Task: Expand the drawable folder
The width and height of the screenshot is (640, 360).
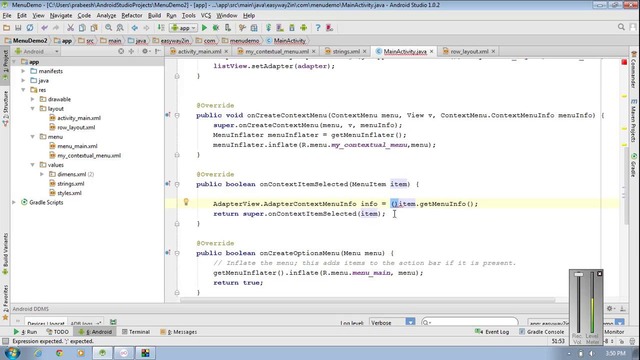Action: pos(33,99)
